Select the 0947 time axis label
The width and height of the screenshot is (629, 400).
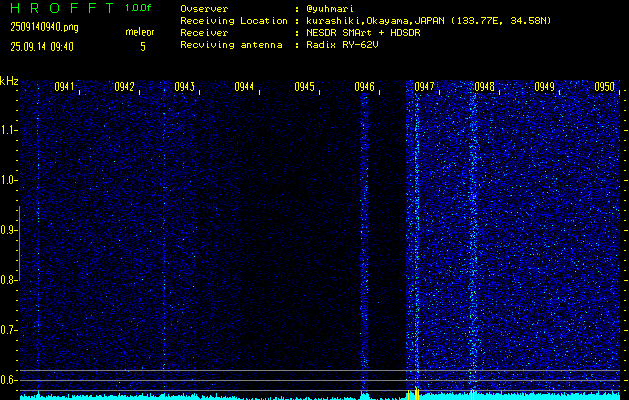pyautogui.click(x=424, y=87)
